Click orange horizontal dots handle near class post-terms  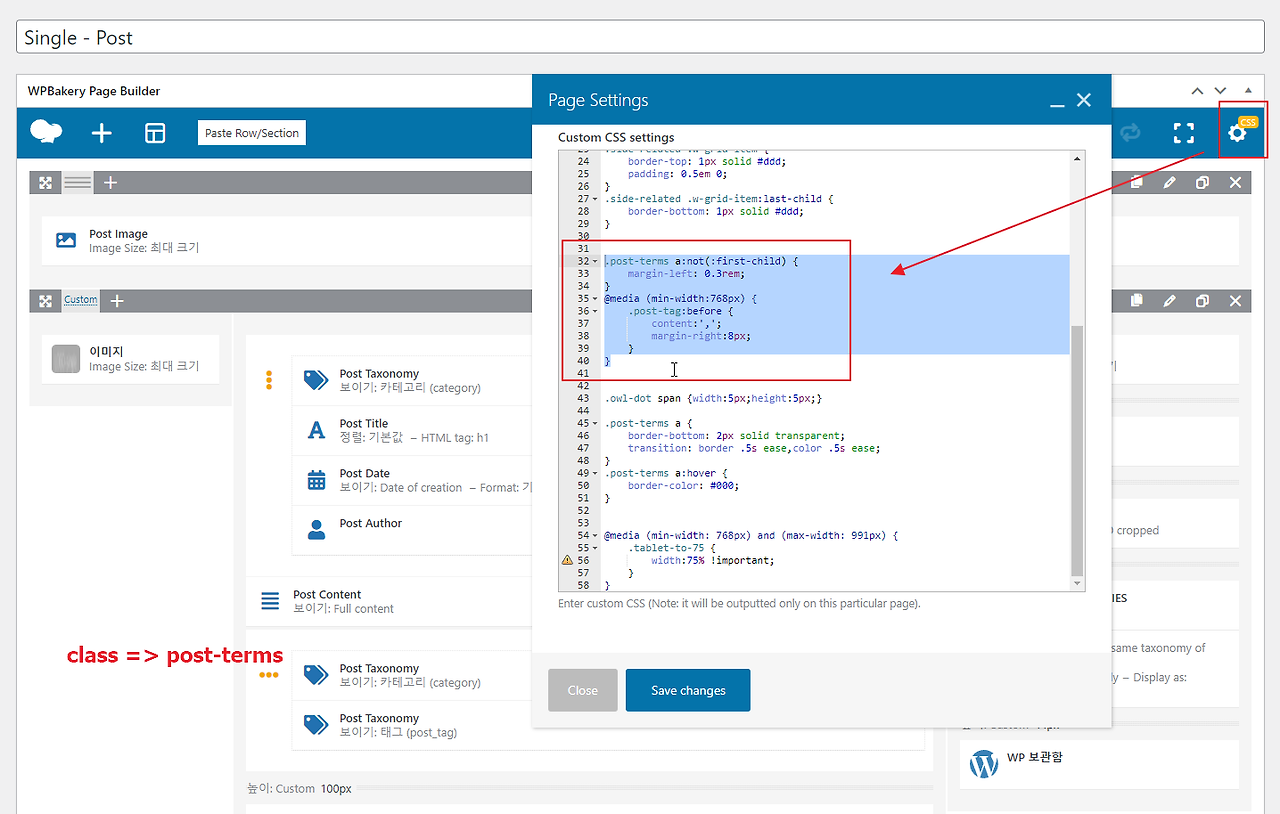point(269,675)
